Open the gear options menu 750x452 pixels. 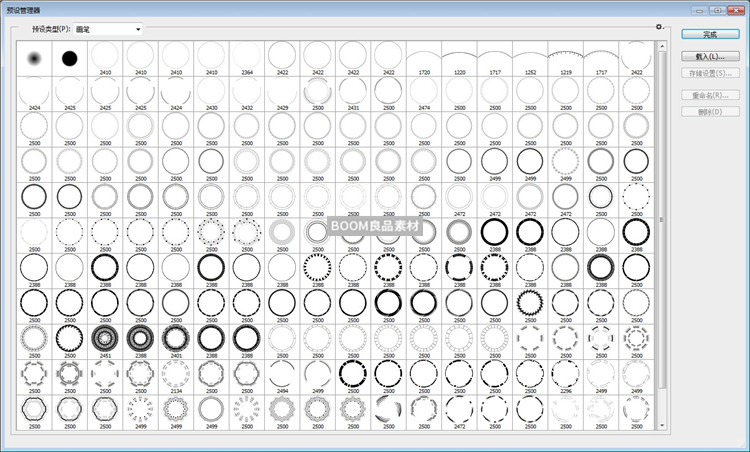(659, 27)
